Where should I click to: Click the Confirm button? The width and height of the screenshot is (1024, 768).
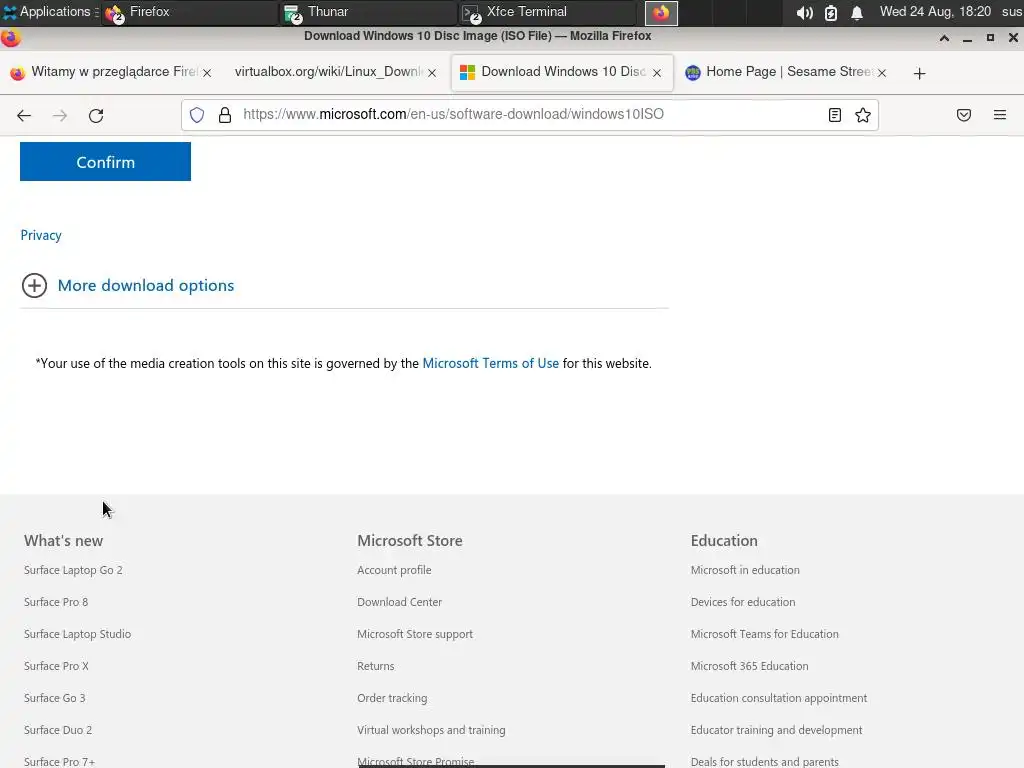click(105, 162)
